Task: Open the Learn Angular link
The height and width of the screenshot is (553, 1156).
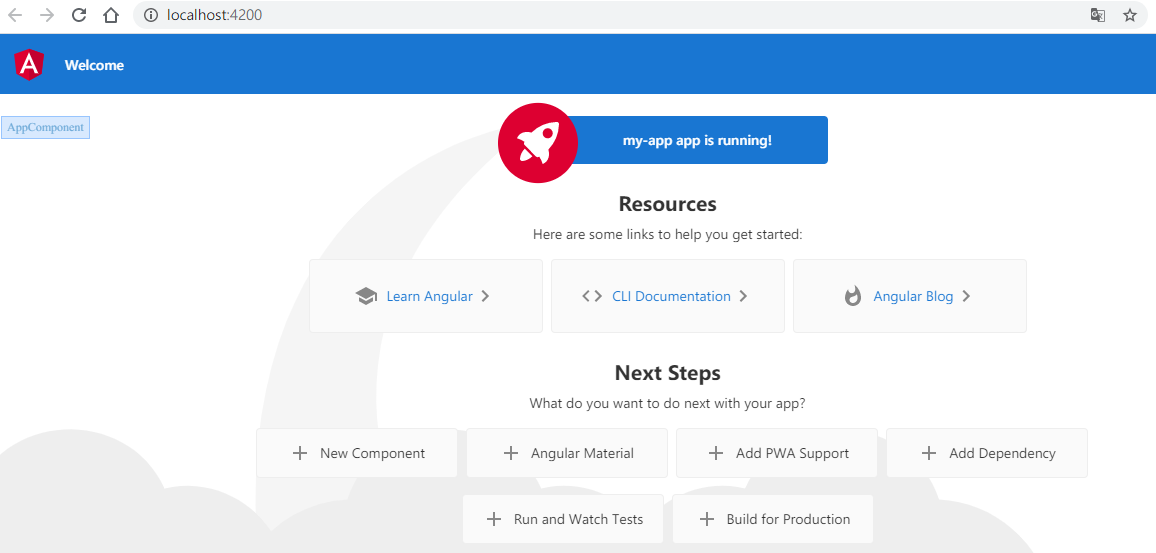Action: (430, 296)
